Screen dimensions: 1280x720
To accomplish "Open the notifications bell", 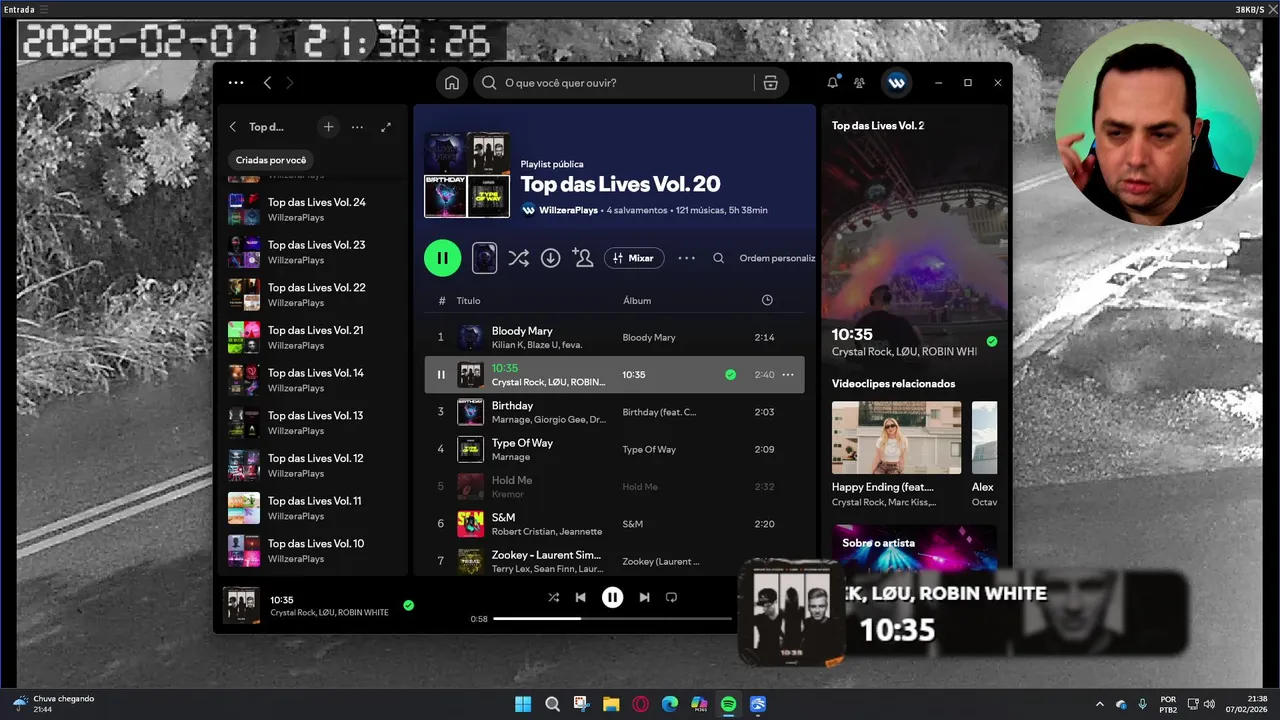I will pyautogui.click(x=832, y=83).
